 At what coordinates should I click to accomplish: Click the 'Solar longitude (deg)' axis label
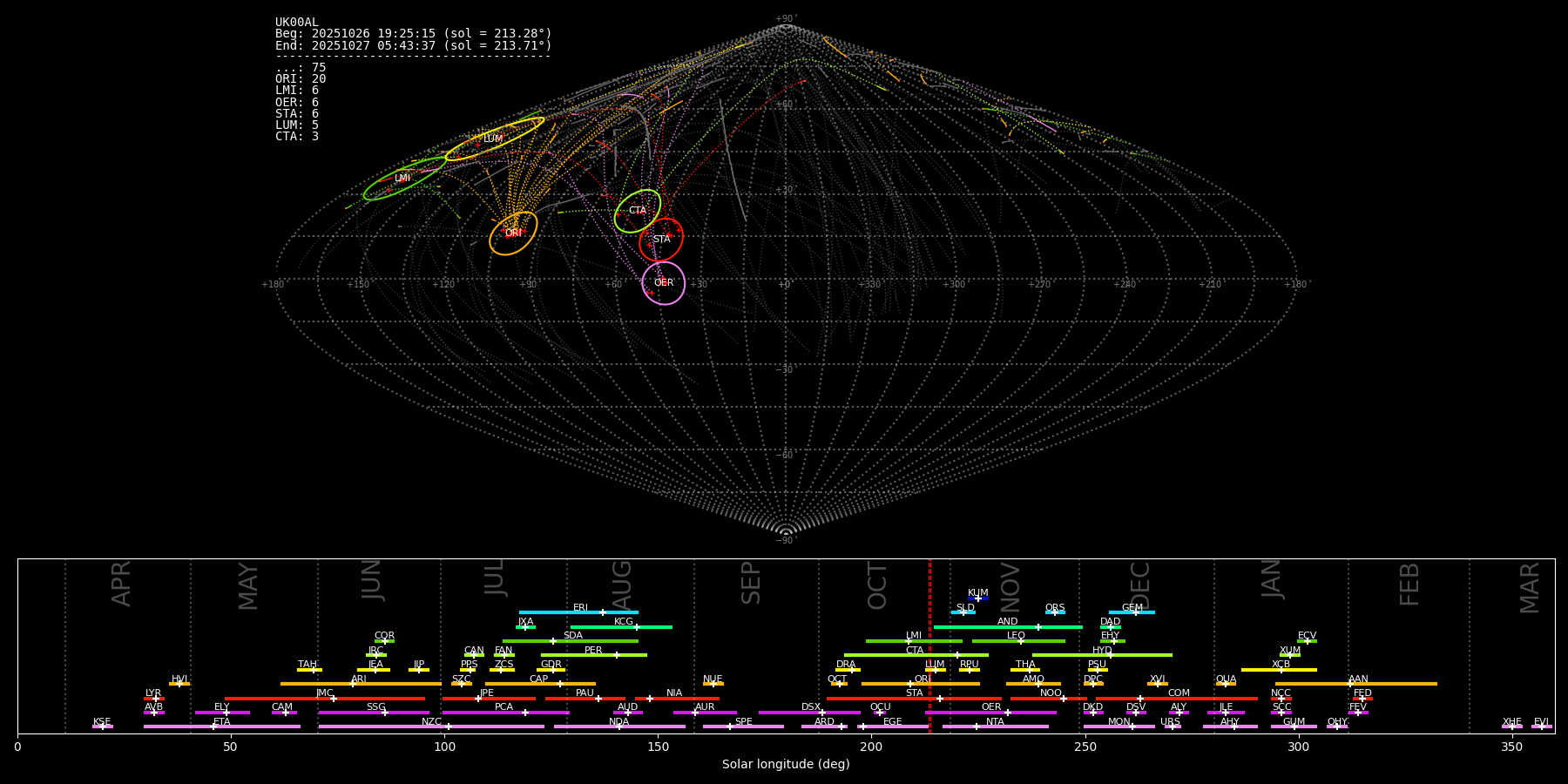point(785,764)
